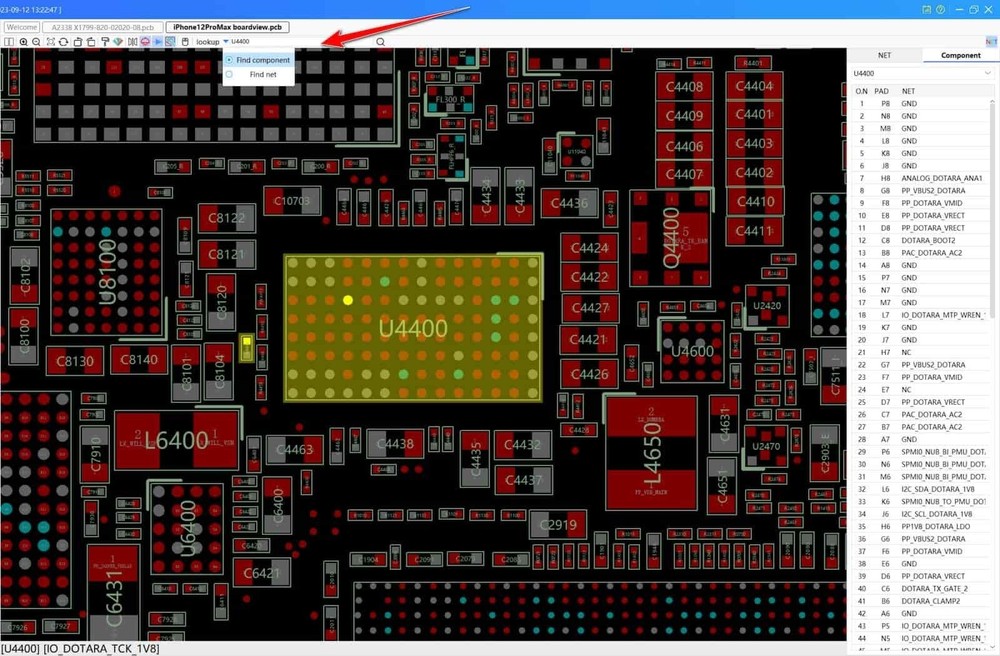Click the green diamond color settings icon
Viewport: 1000px width, 656px height.
[118, 42]
